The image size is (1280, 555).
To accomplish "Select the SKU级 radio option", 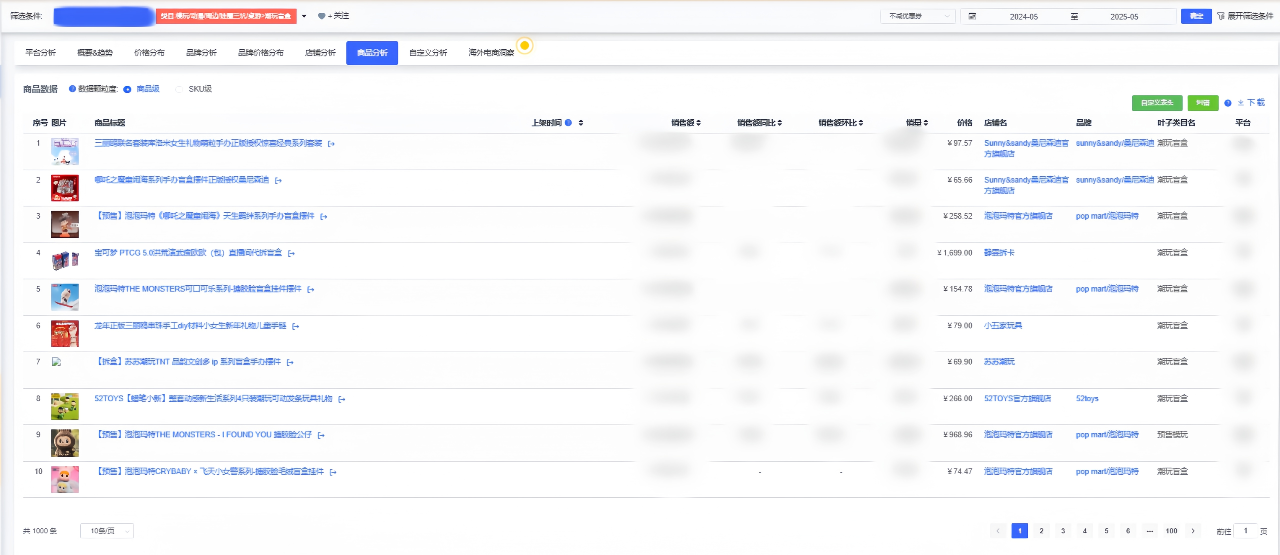I will [x=180, y=89].
